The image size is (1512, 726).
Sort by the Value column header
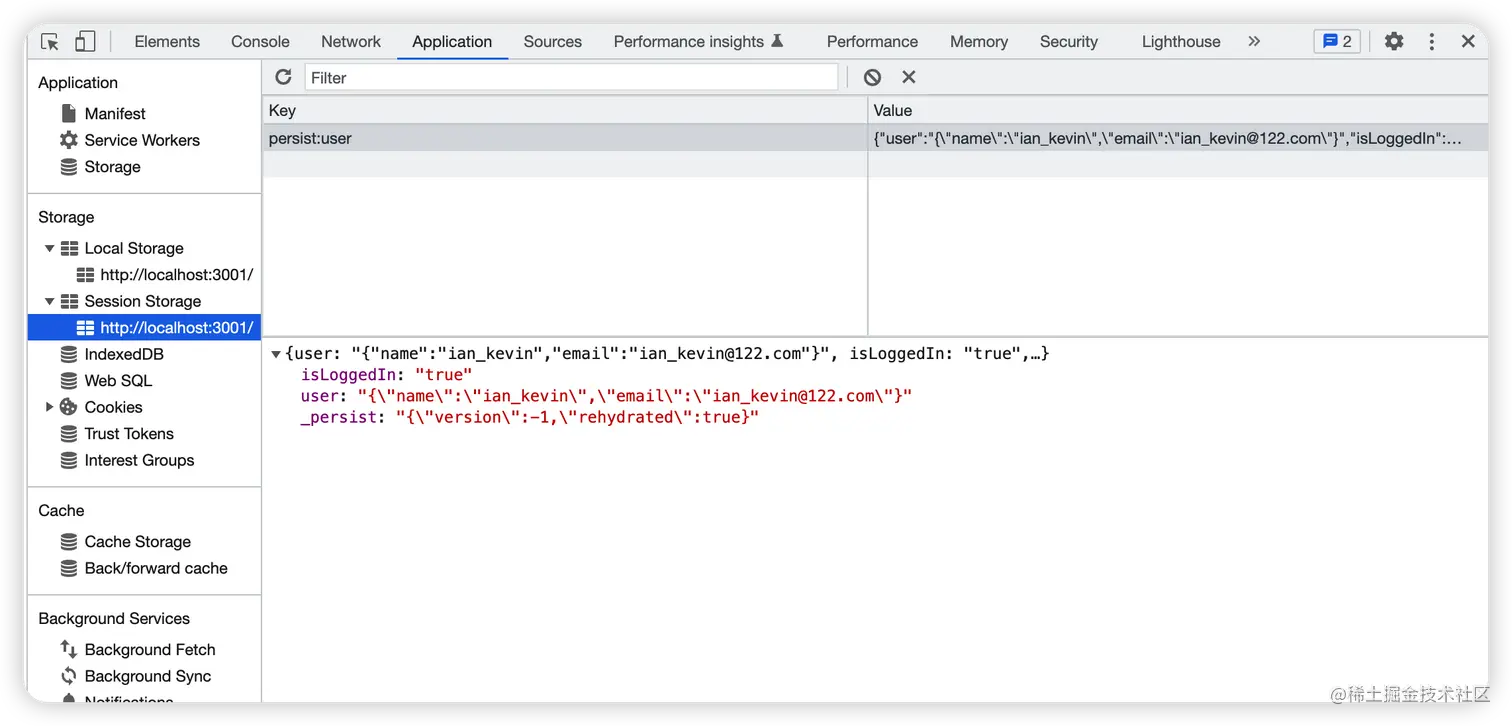(1178, 110)
